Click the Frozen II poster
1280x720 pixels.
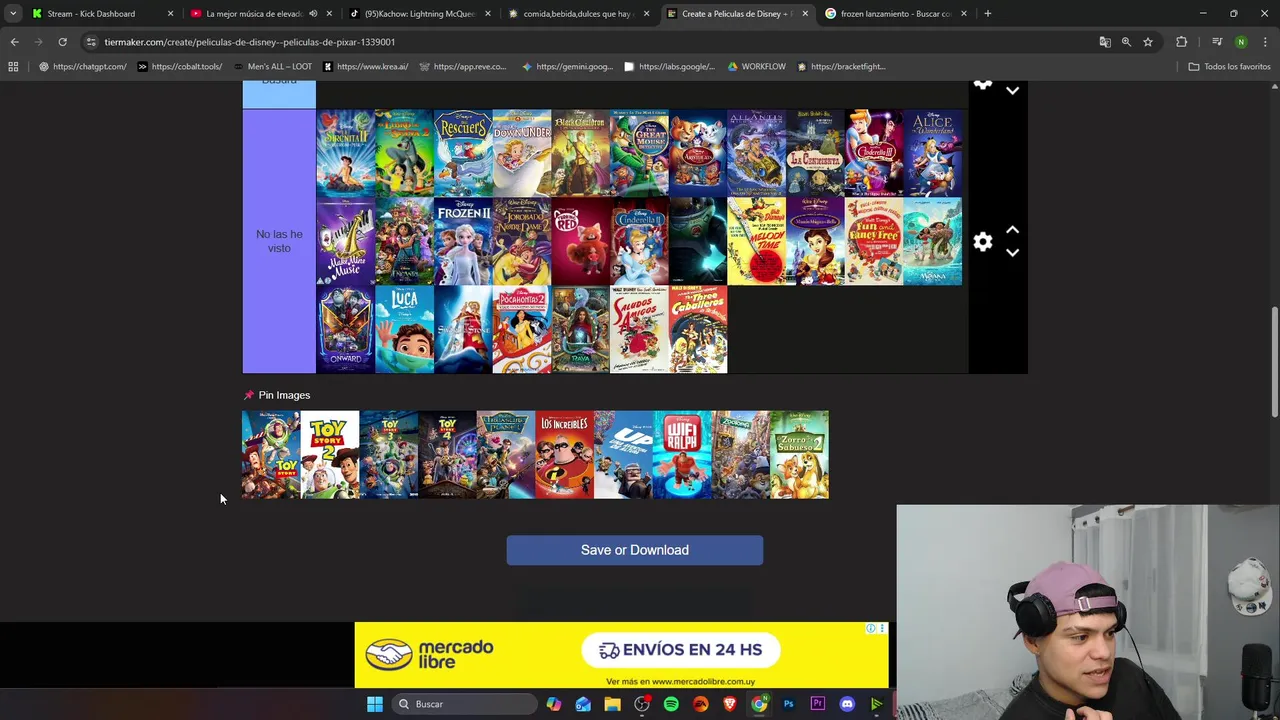[x=463, y=242]
